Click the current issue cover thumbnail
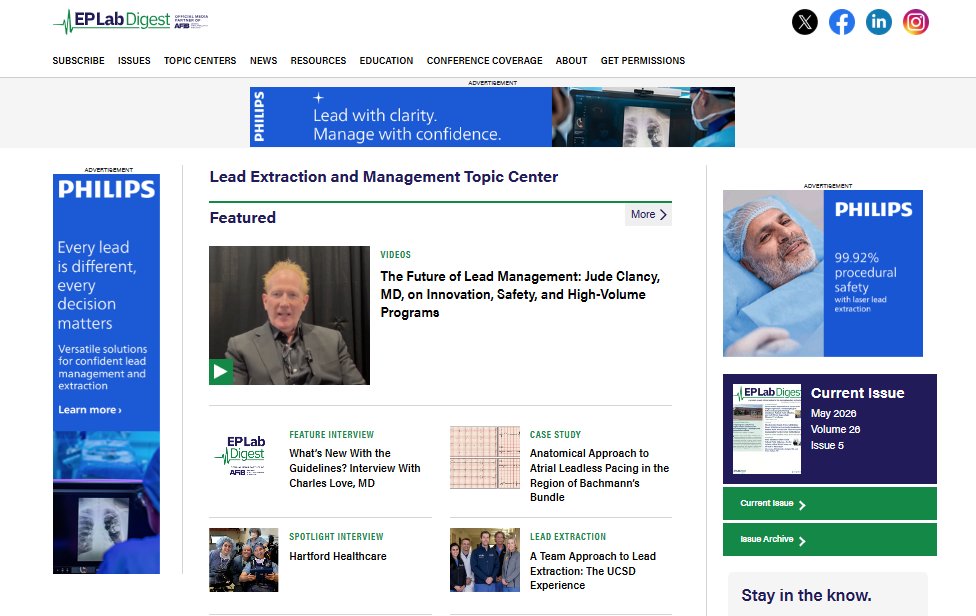This screenshot has height=616, width=976. (767, 429)
